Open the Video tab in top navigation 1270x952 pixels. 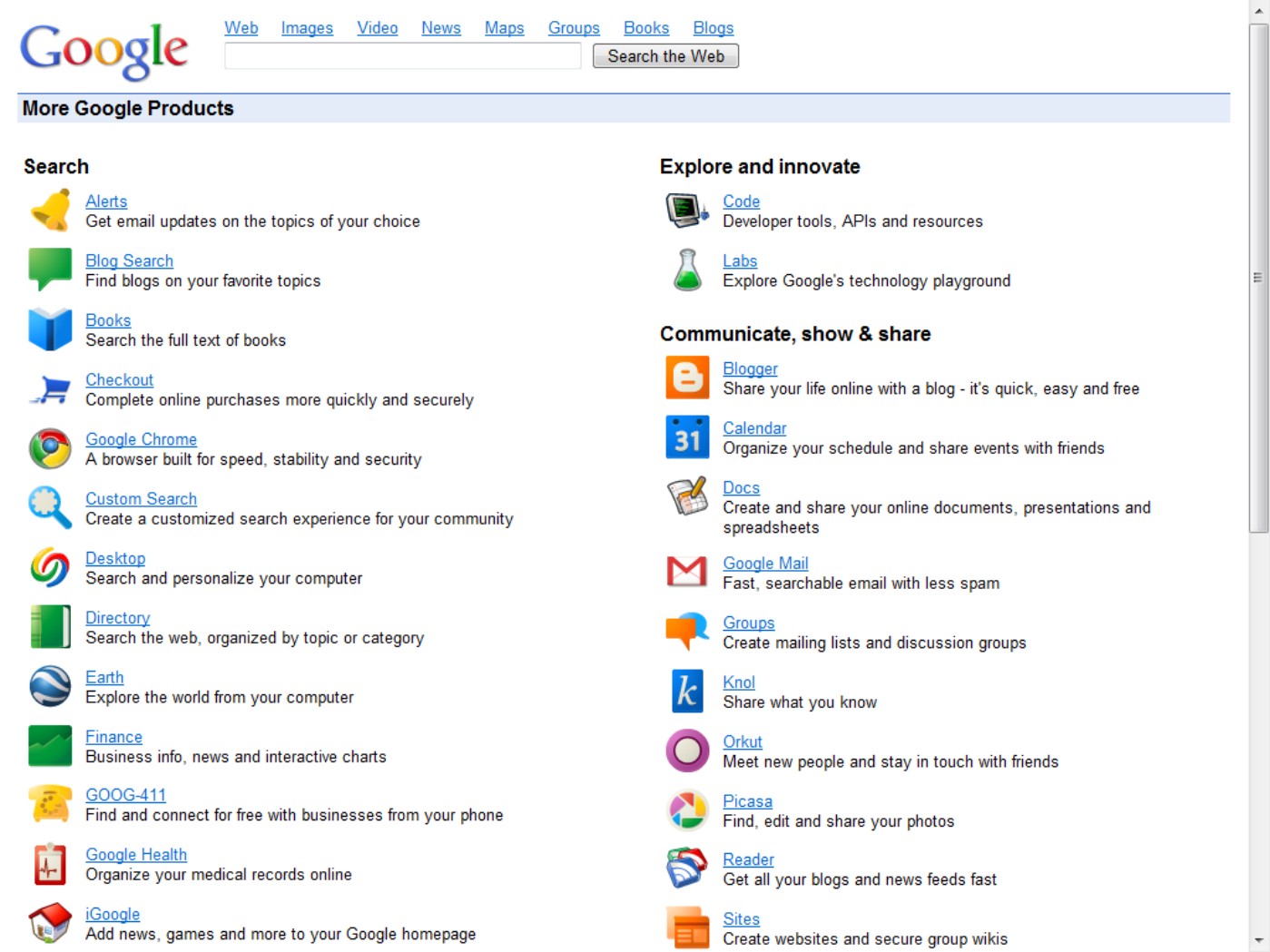pos(378,28)
